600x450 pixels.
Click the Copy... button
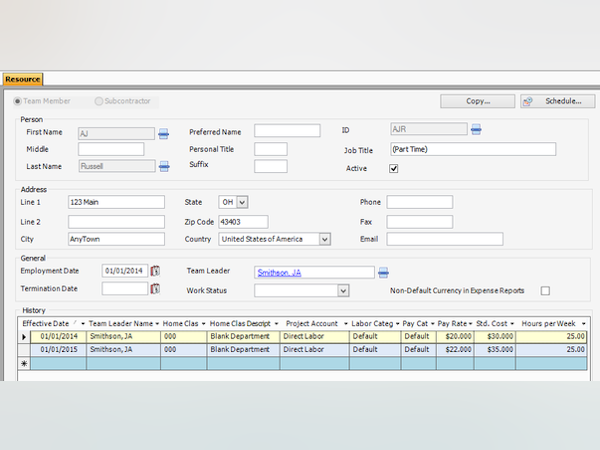[x=478, y=101]
